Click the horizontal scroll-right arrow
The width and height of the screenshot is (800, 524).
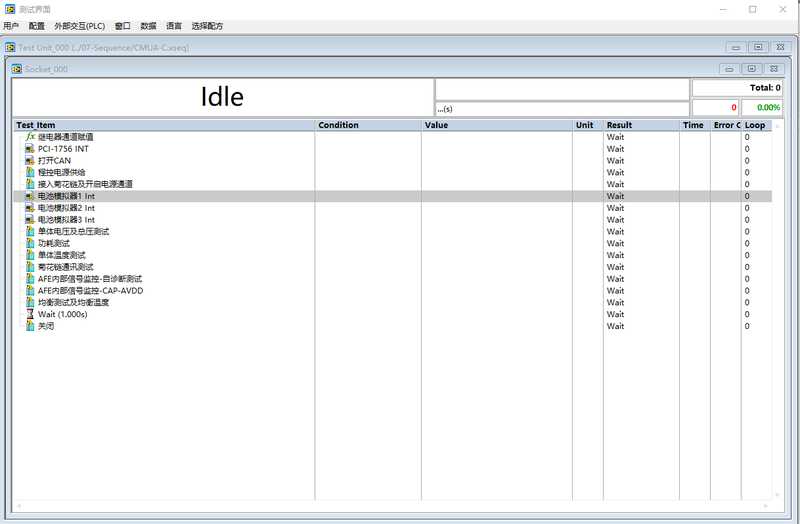tap(766, 506)
